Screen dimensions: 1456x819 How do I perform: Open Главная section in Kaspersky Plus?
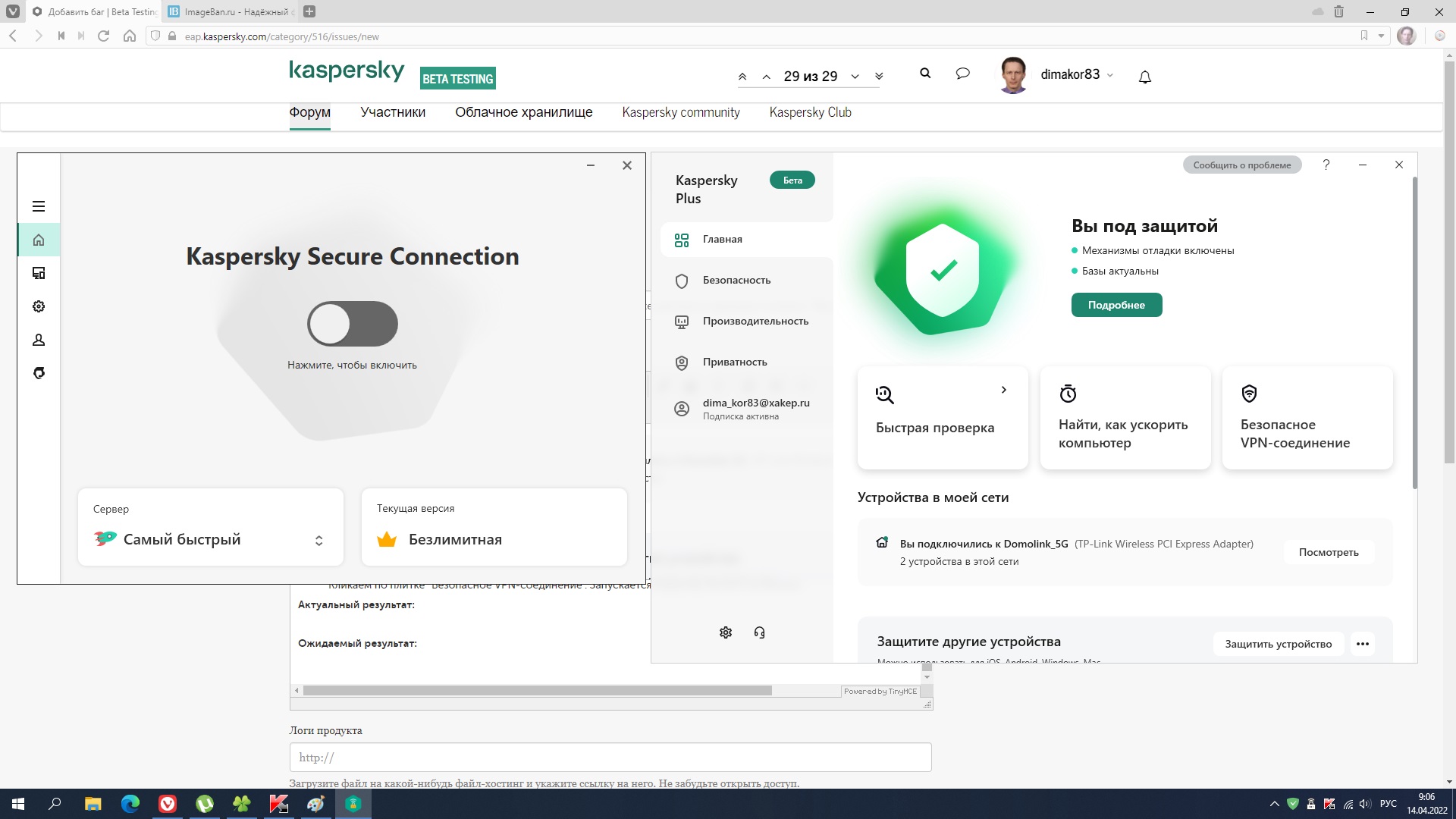tap(746, 240)
